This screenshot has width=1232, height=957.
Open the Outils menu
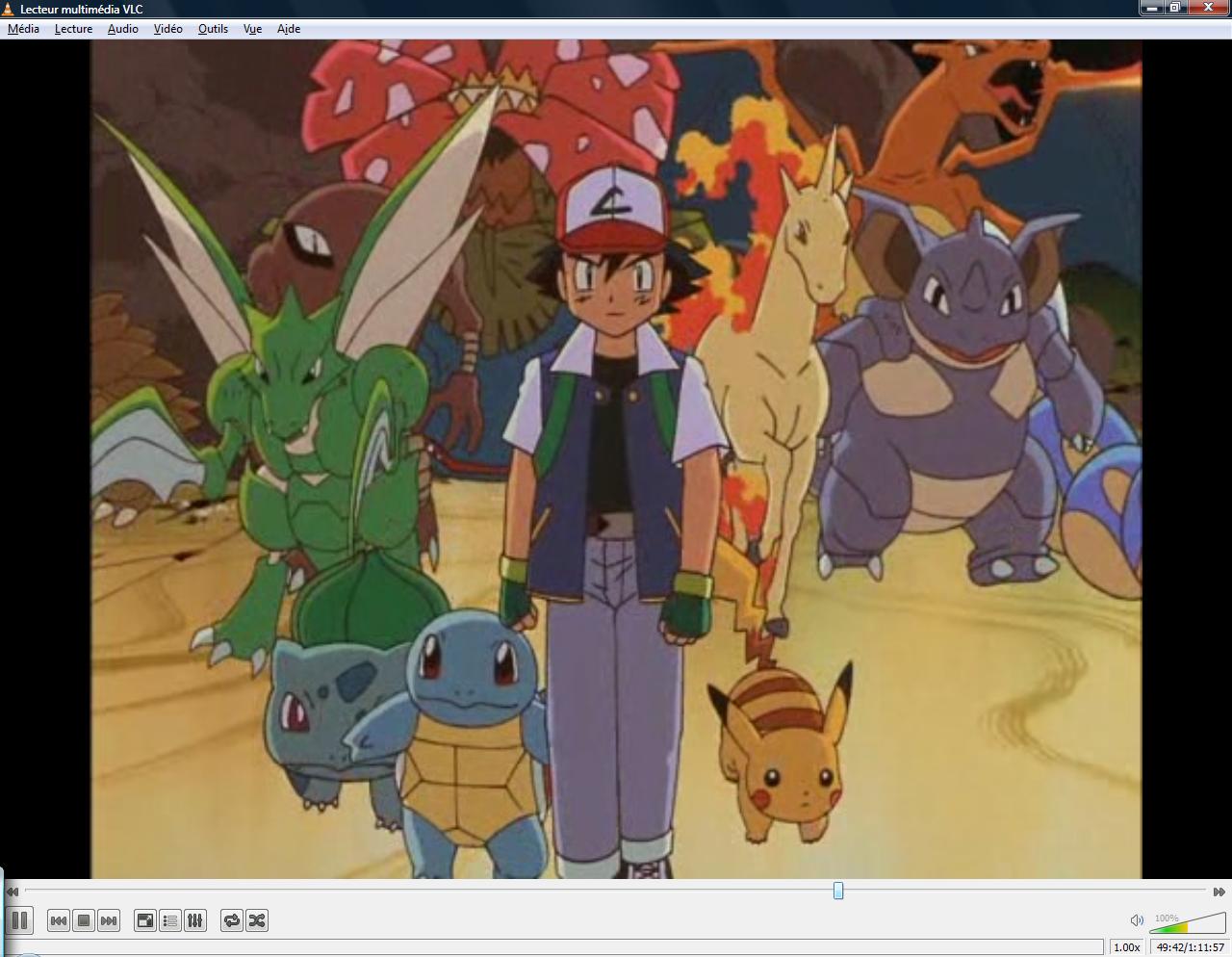[x=213, y=29]
